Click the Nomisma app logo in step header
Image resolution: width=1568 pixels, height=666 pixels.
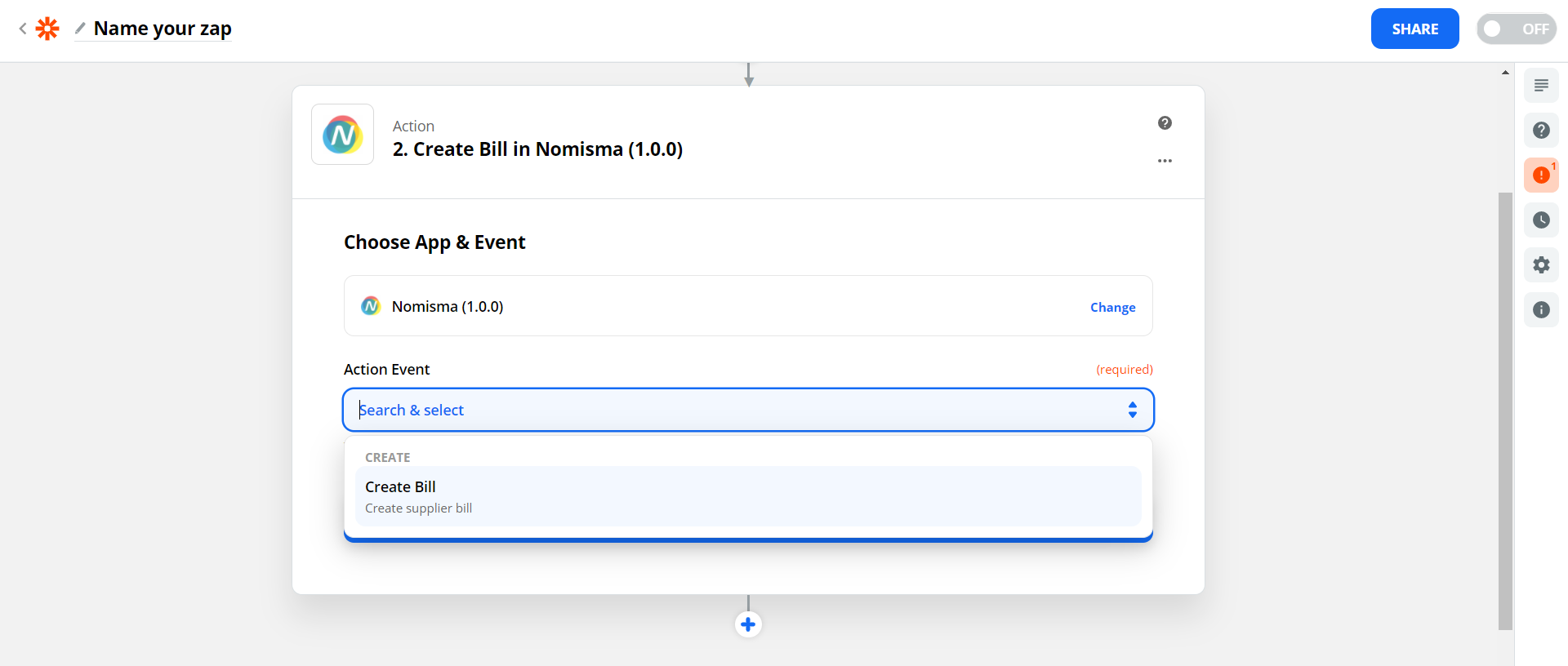coord(342,135)
